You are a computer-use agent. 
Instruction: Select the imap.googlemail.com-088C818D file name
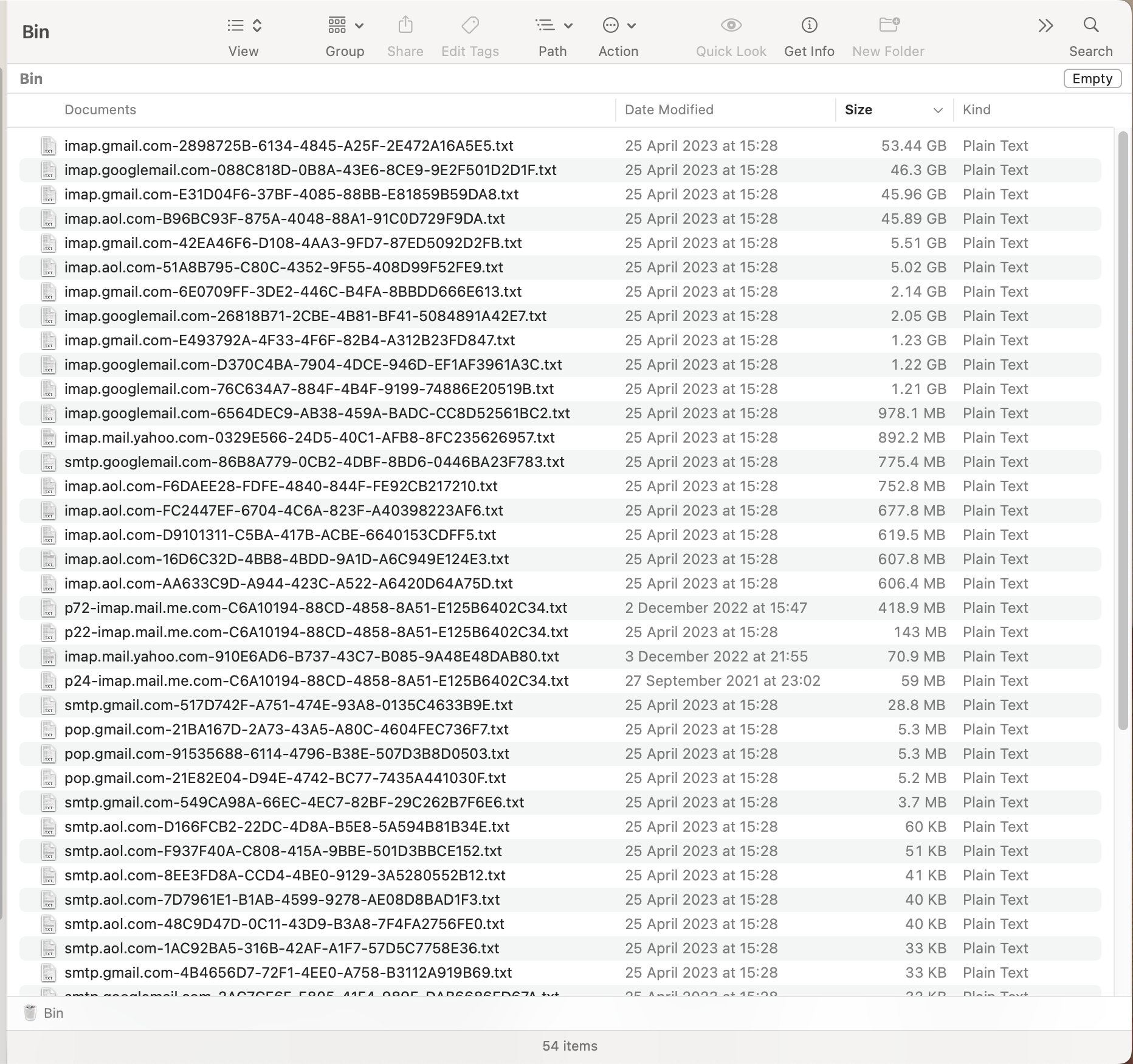point(311,170)
